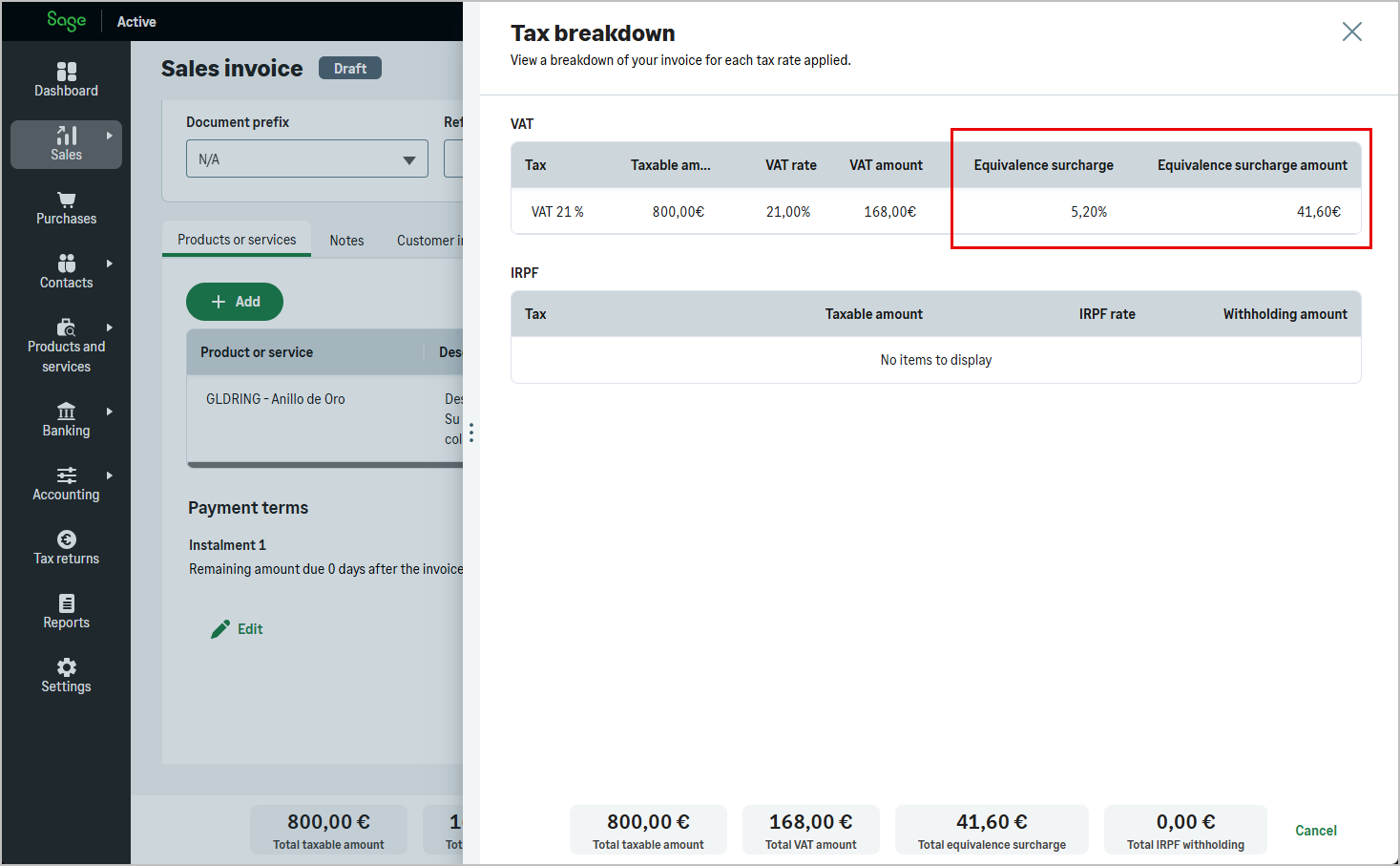Click the 168,00€ VAT amount cell
The height and width of the screenshot is (866, 1400).
point(890,212)
